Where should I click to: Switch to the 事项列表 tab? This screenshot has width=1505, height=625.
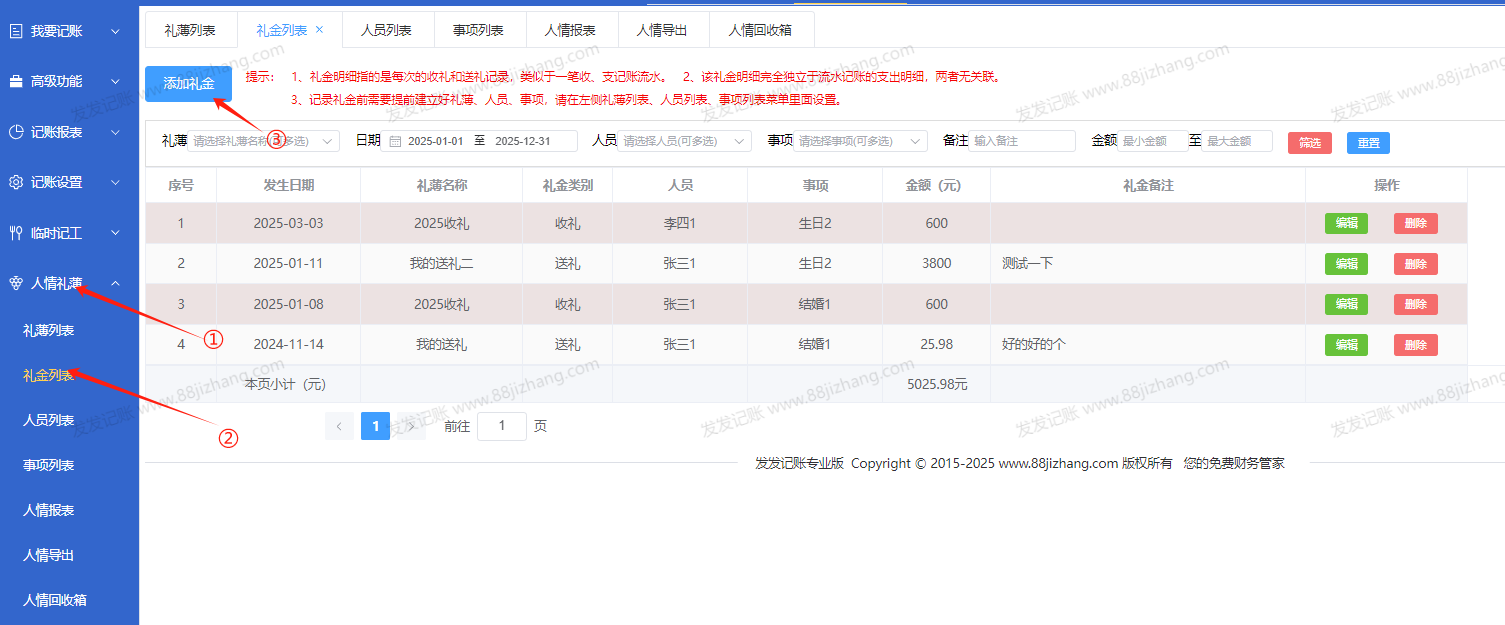pos(478,30)
